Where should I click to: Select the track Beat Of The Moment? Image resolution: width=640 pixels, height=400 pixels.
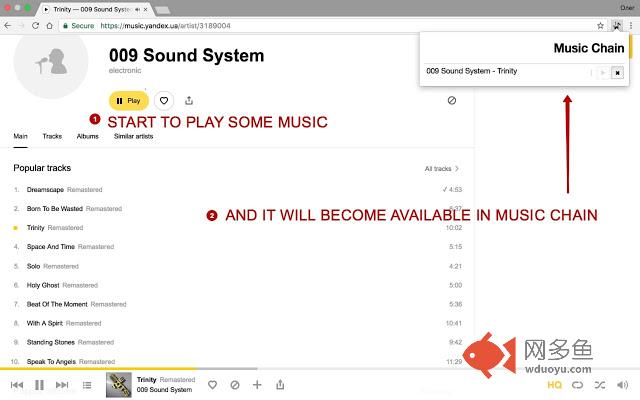(57, 304)
